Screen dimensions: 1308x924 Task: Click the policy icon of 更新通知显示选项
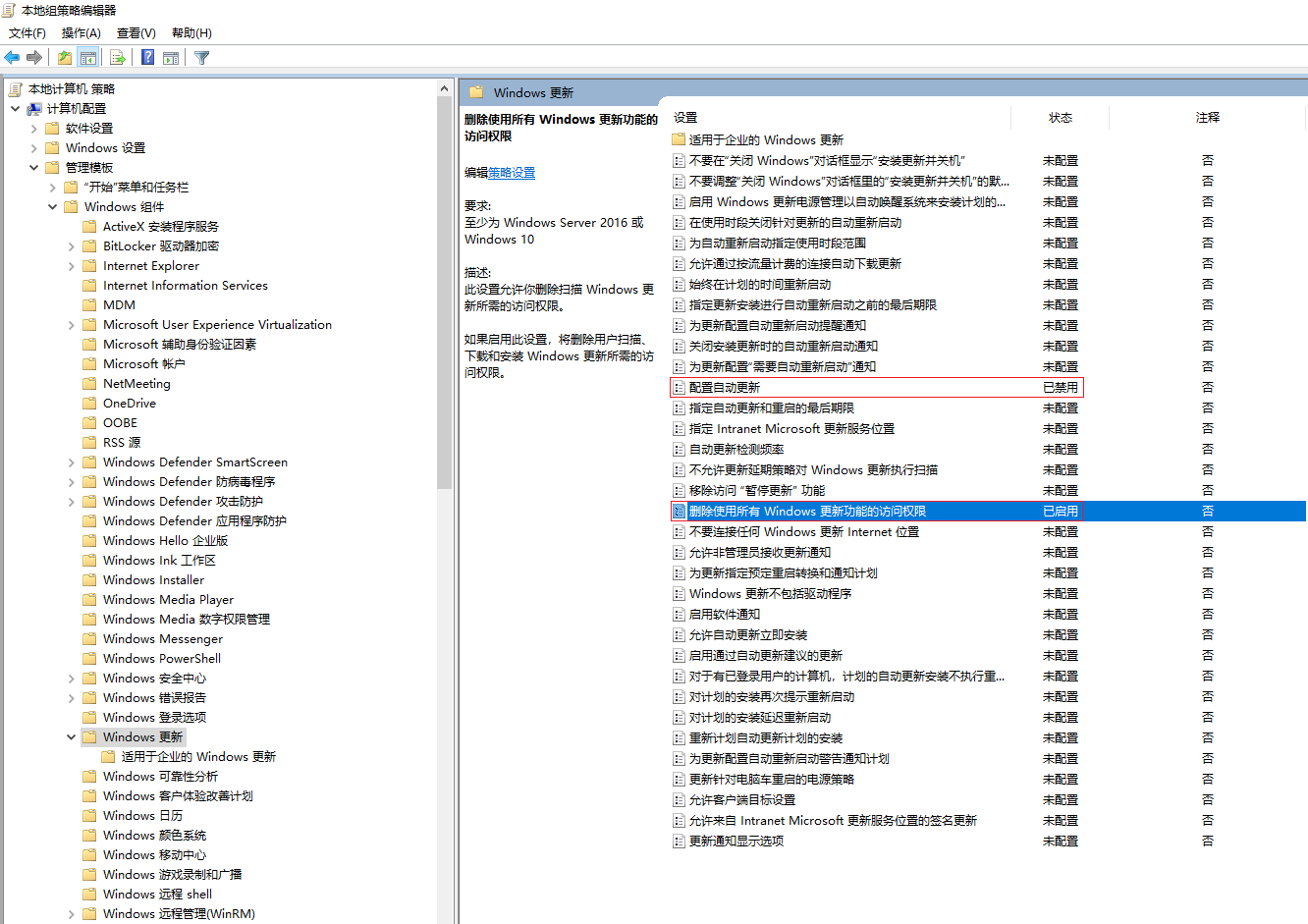(x=679, y=842)
